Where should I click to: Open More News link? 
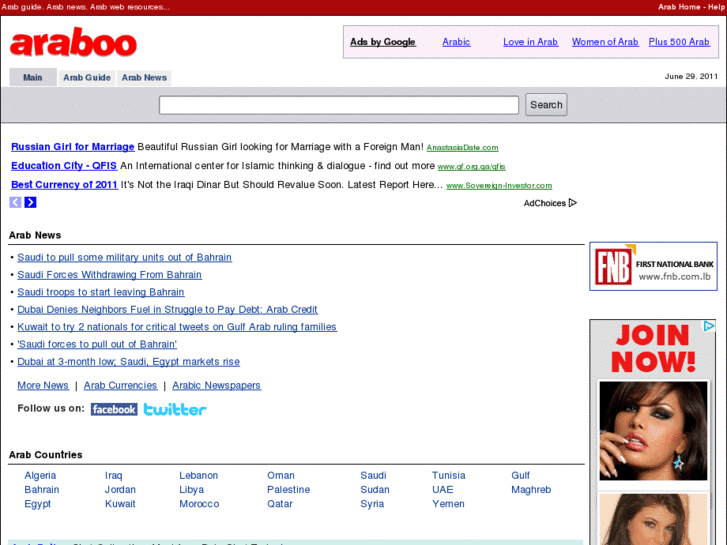(x=43, y=385)
